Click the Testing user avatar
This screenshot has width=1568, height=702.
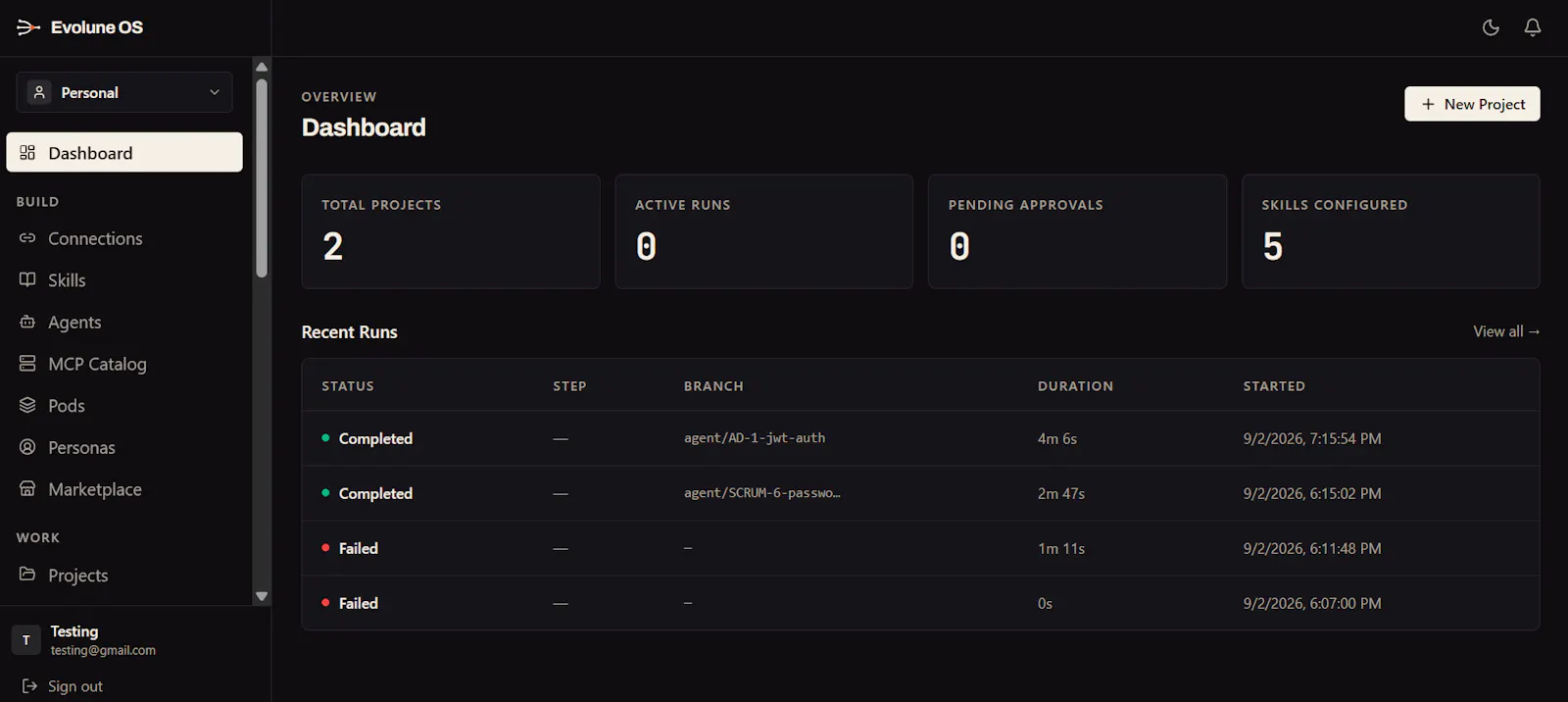[26, 640]
